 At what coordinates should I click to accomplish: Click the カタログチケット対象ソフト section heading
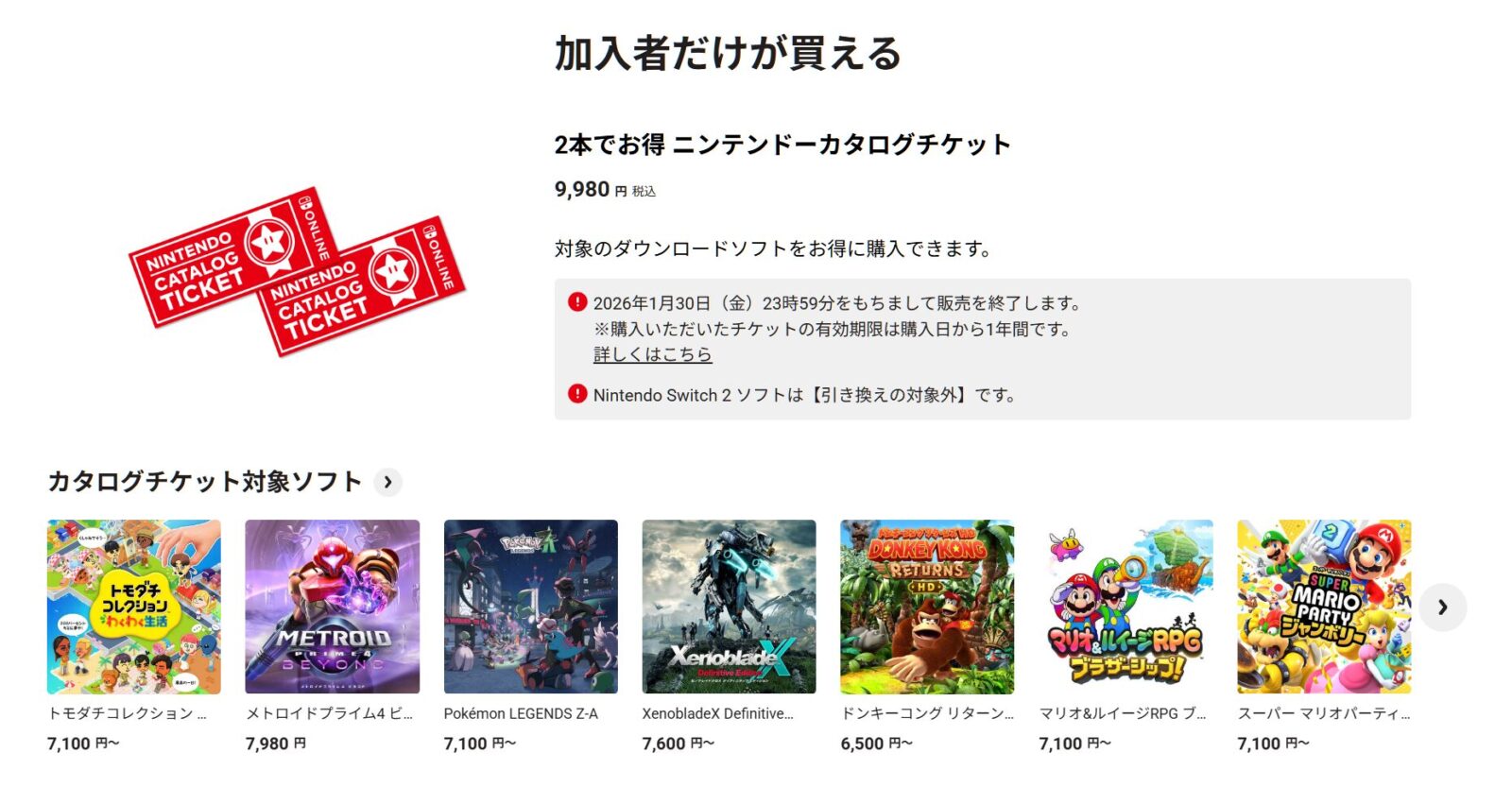(x=205, y=482)
